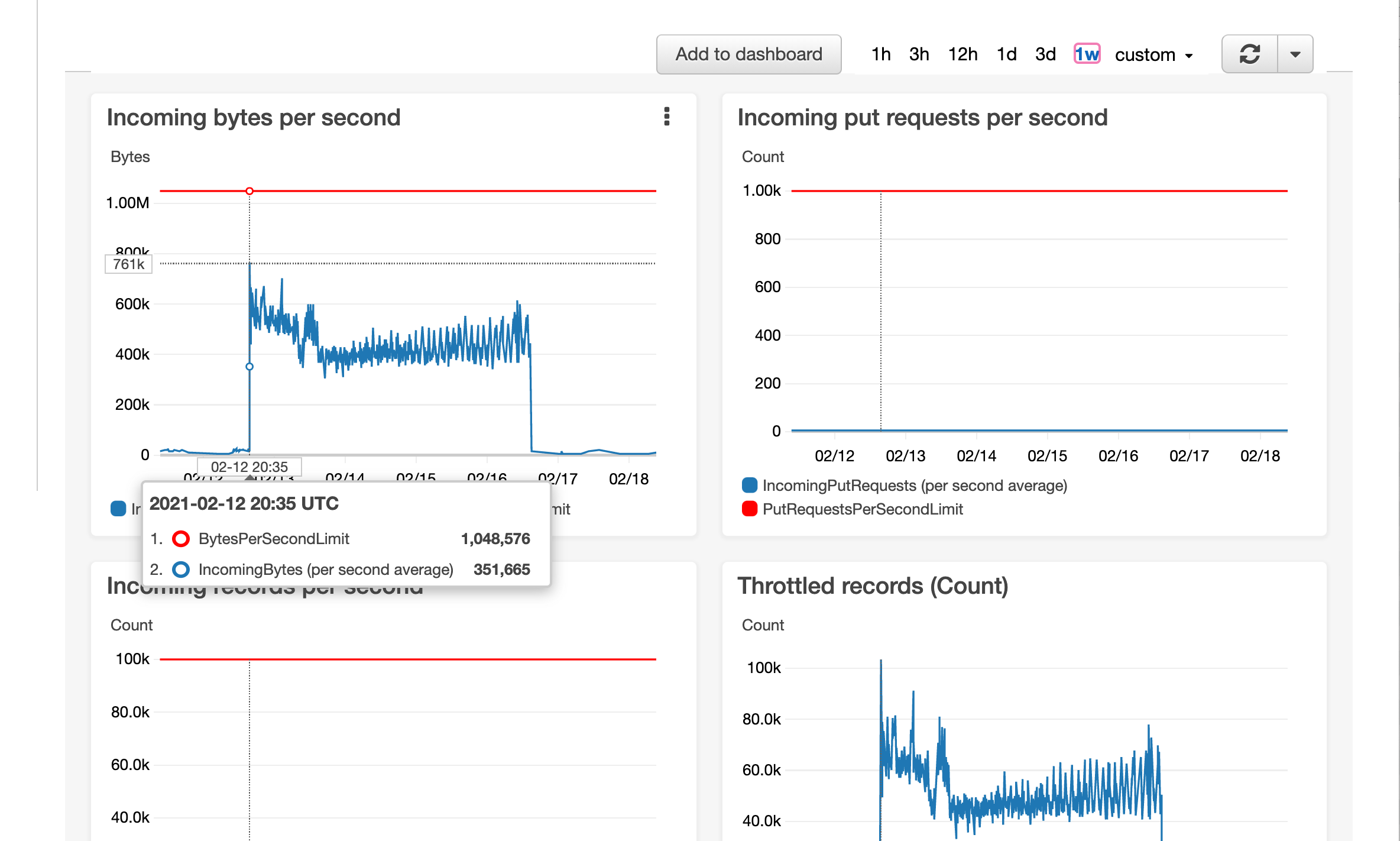Image resolution: width=1400 pixels, height=841 pixels.
Task: Click the BytesPerSecondLimit entry in the tooltip
Action: coord(274,539)
